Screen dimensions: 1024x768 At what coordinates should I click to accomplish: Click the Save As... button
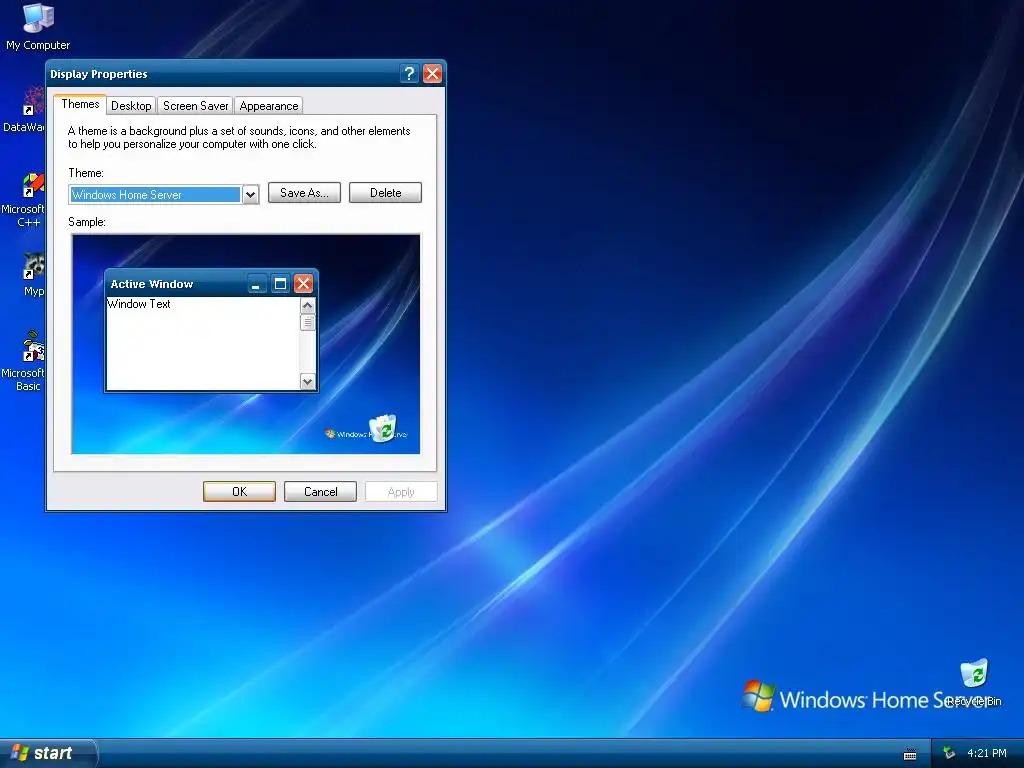tap(304, 193)
